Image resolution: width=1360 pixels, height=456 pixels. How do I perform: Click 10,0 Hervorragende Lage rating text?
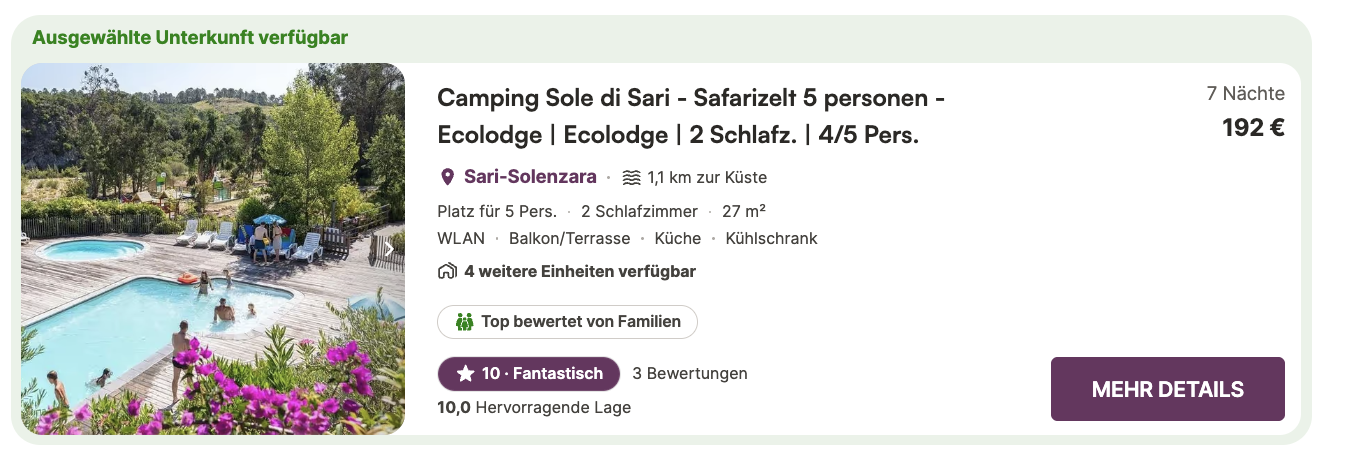click(x=534, y=407)
